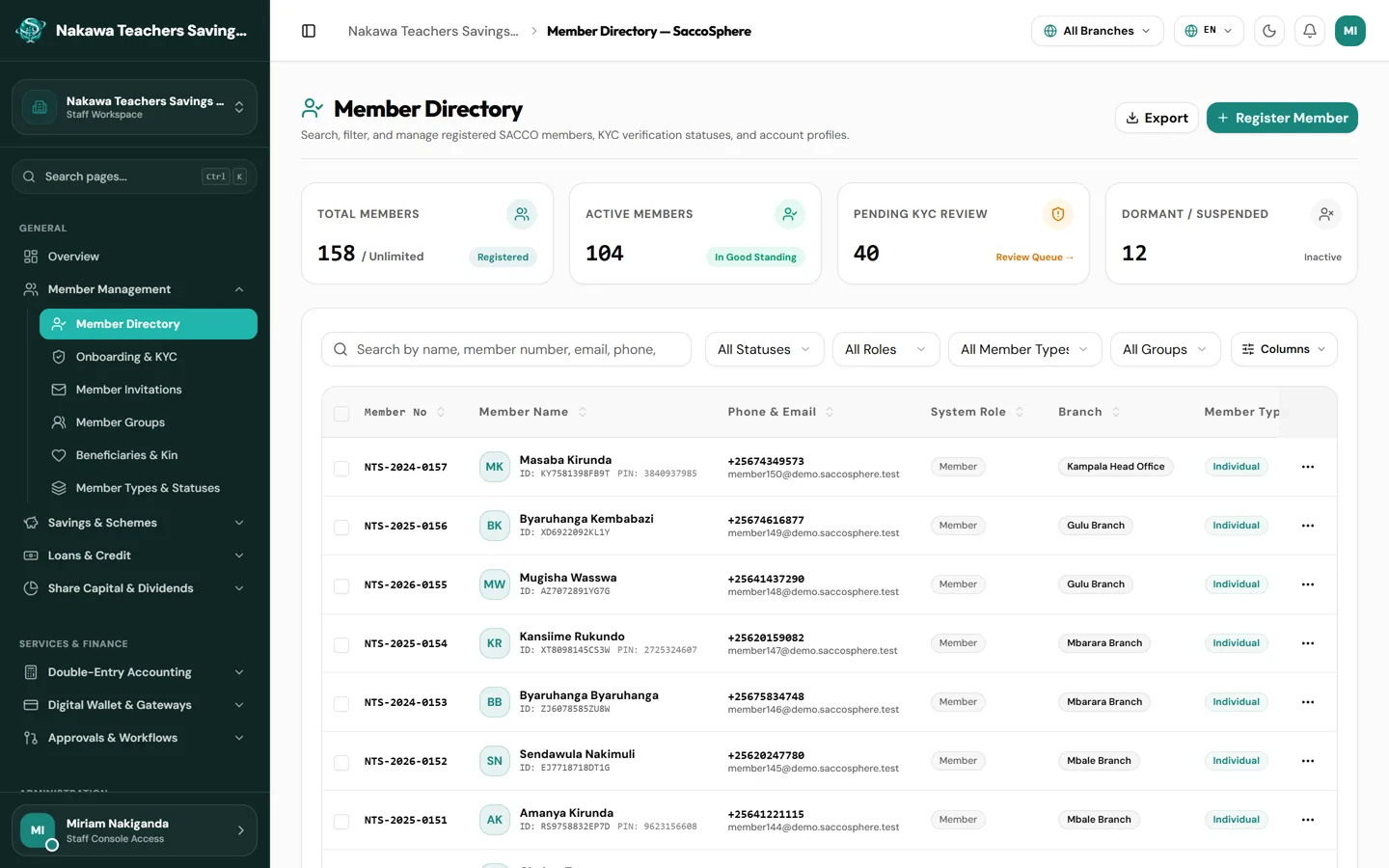Viewport: 1389px width, 868px height.
Task: Open the Nakawa Teachers Savings workspace switcher
Action: point(134,107)
